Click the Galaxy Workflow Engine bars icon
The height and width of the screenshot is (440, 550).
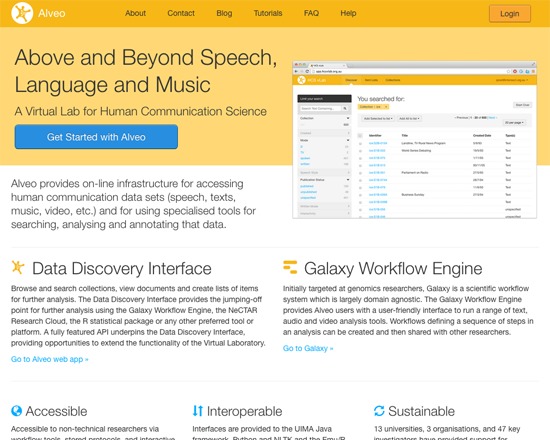click(x=290, y=267)
